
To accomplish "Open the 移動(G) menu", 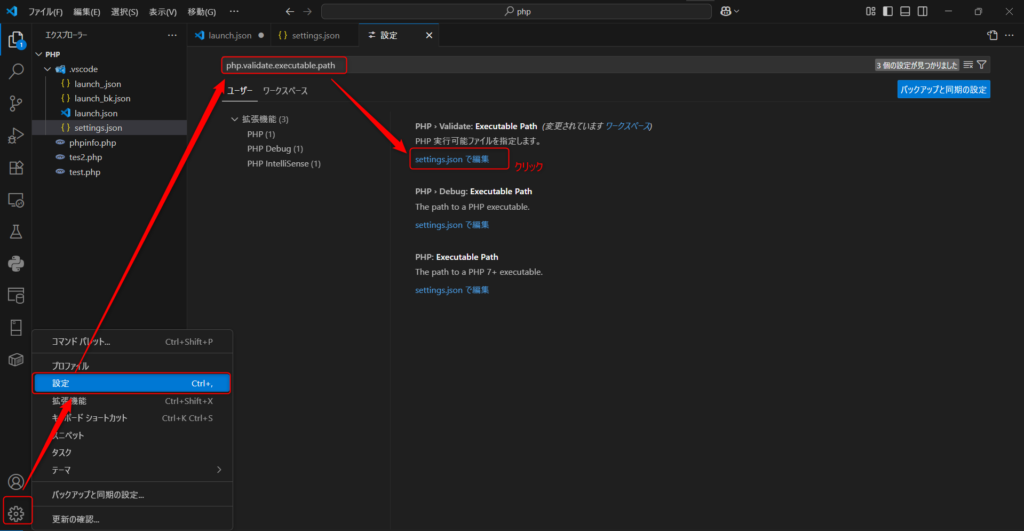I will coord(202,12).
